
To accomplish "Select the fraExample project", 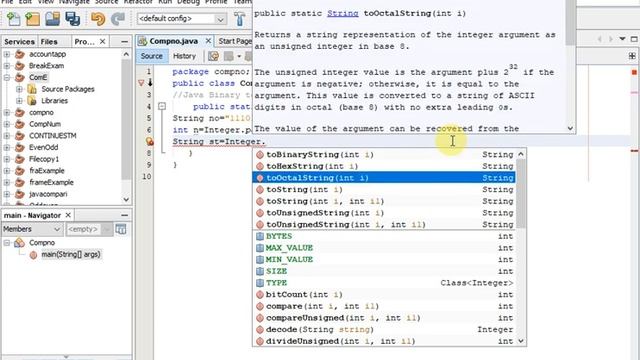I will click(47, 171).
